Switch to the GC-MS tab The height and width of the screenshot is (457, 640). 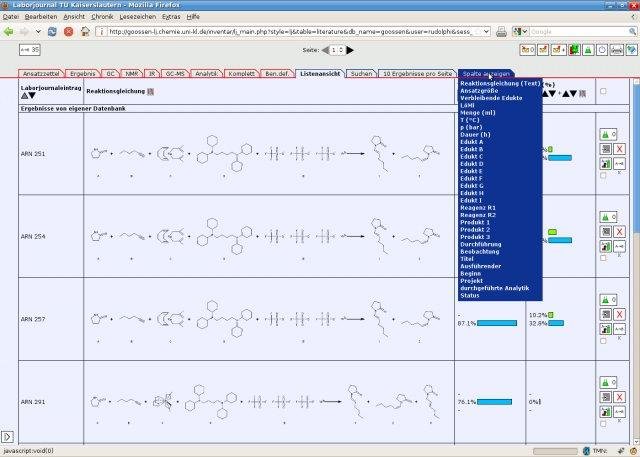[x=176, y=73]
